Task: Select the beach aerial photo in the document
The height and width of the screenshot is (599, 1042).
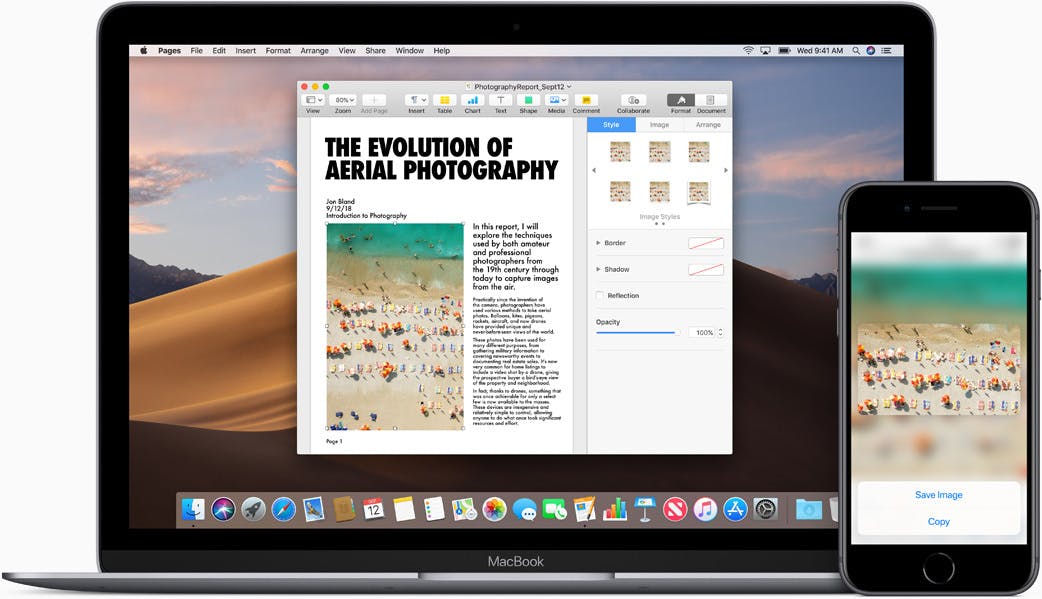Action: (x=395, y=326)
